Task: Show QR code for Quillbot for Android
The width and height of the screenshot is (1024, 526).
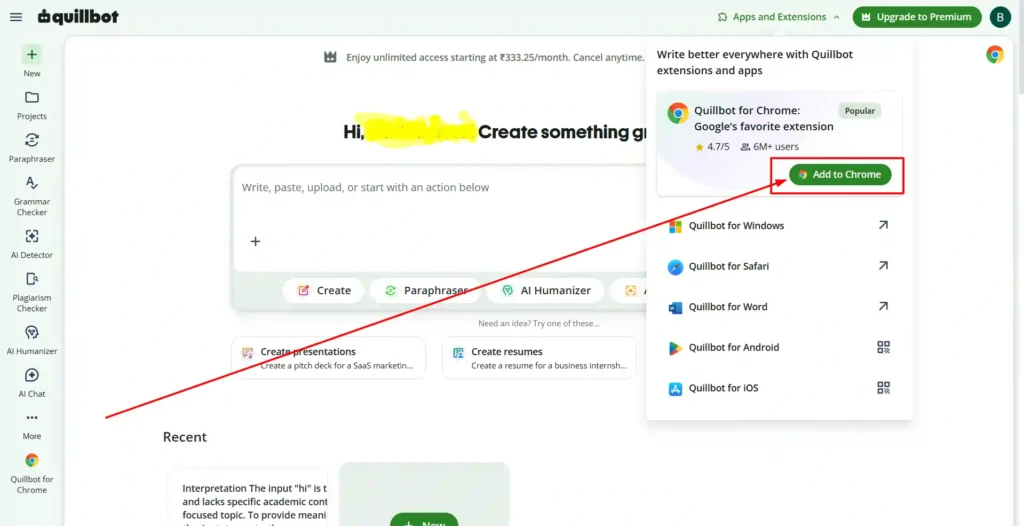Action: tap(884, 347)
